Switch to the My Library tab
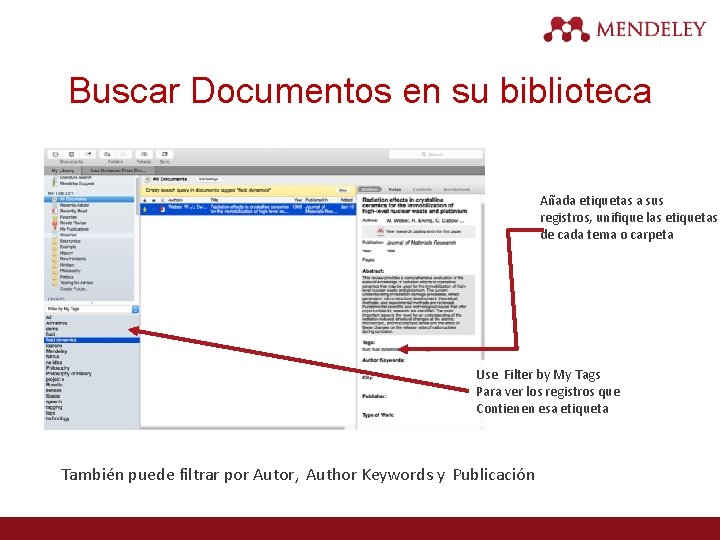The height and width of the screenshot is (540, 720). point(63,170)
